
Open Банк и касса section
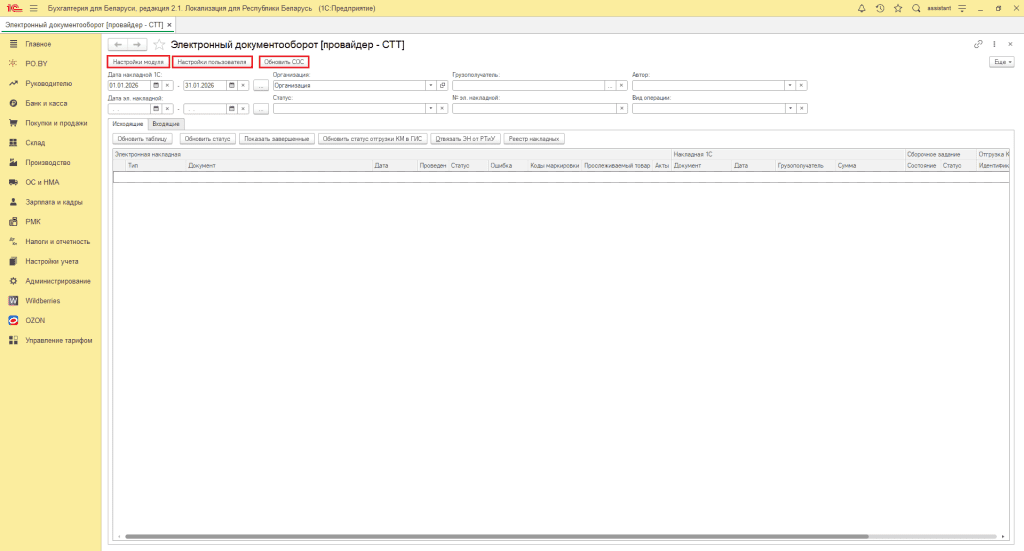46,103
